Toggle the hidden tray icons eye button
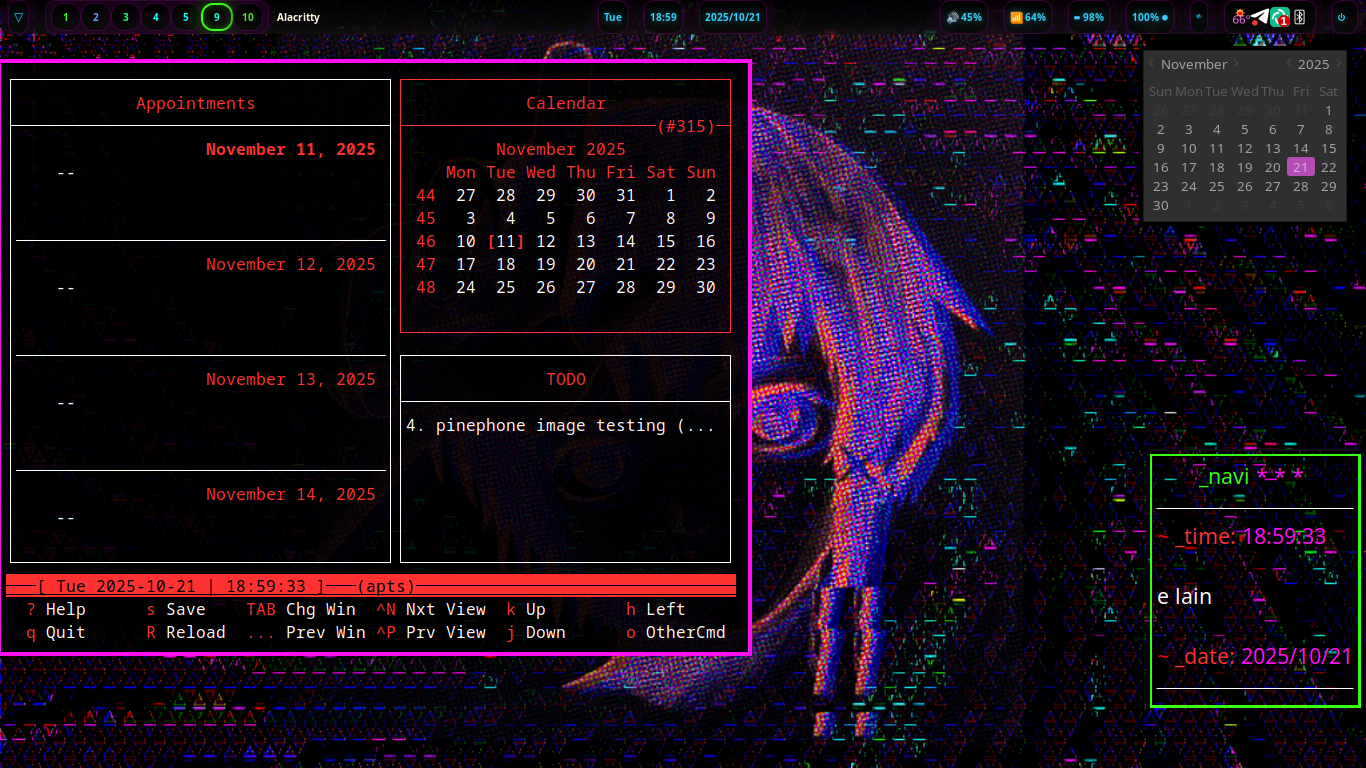Screen dimensions: 1366x768 click(x=1197, y=17)
